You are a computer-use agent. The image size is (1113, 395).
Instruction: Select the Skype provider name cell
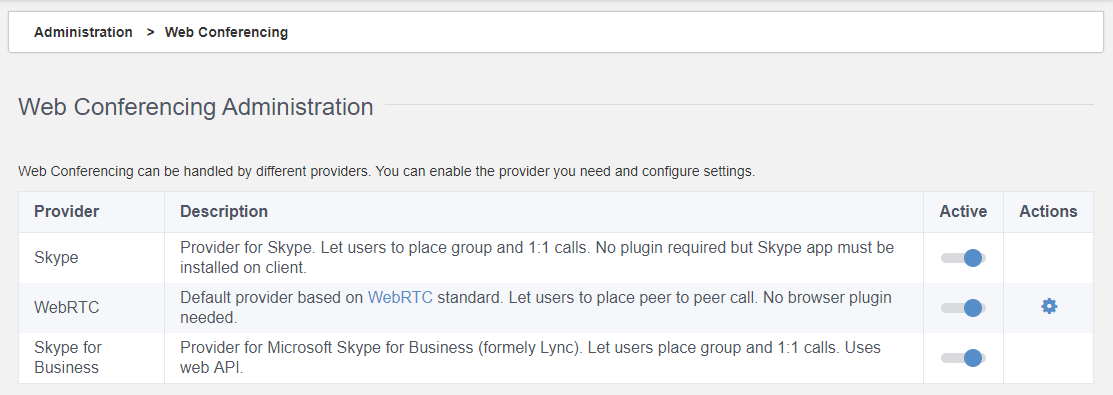(92, 258)
